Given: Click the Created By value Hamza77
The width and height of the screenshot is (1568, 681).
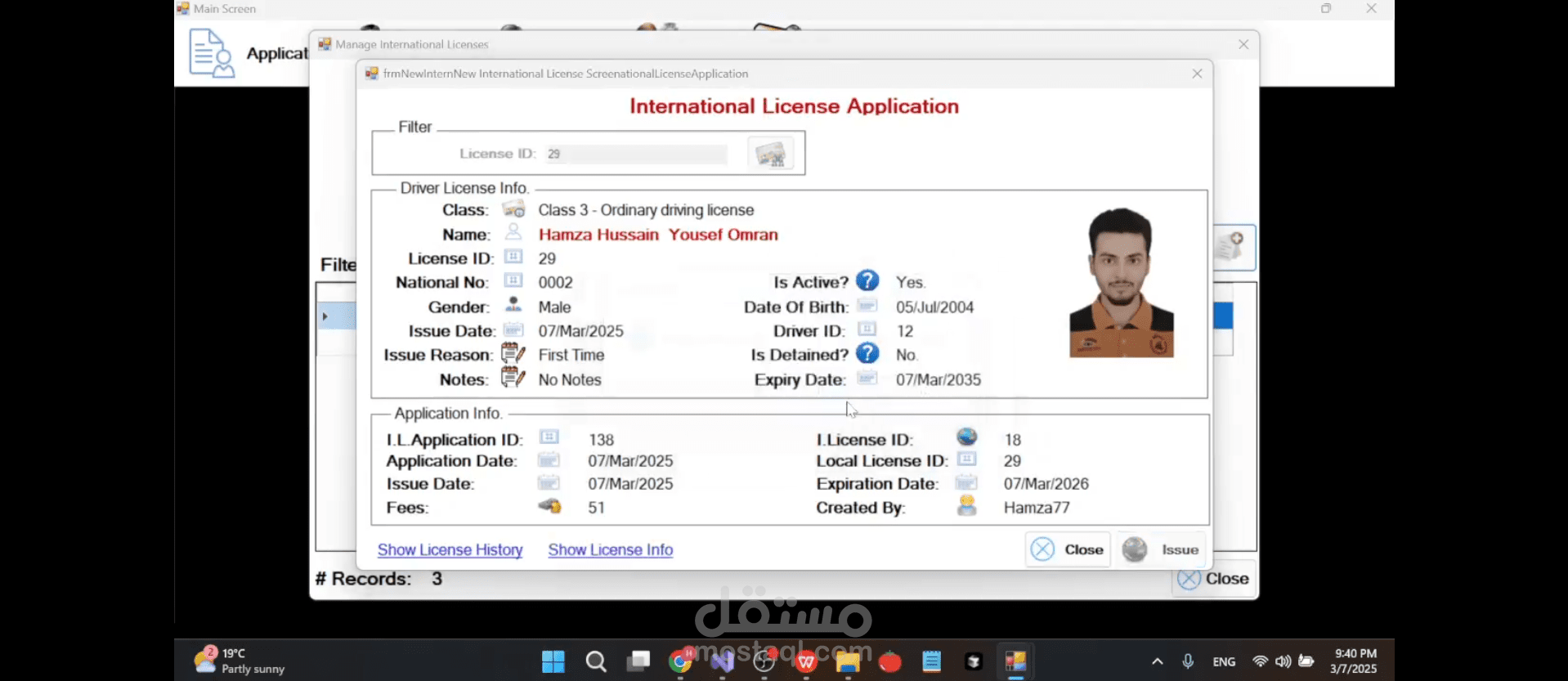Looking at the screenshot, I should pyautogui.click(x=1037, y=508).
